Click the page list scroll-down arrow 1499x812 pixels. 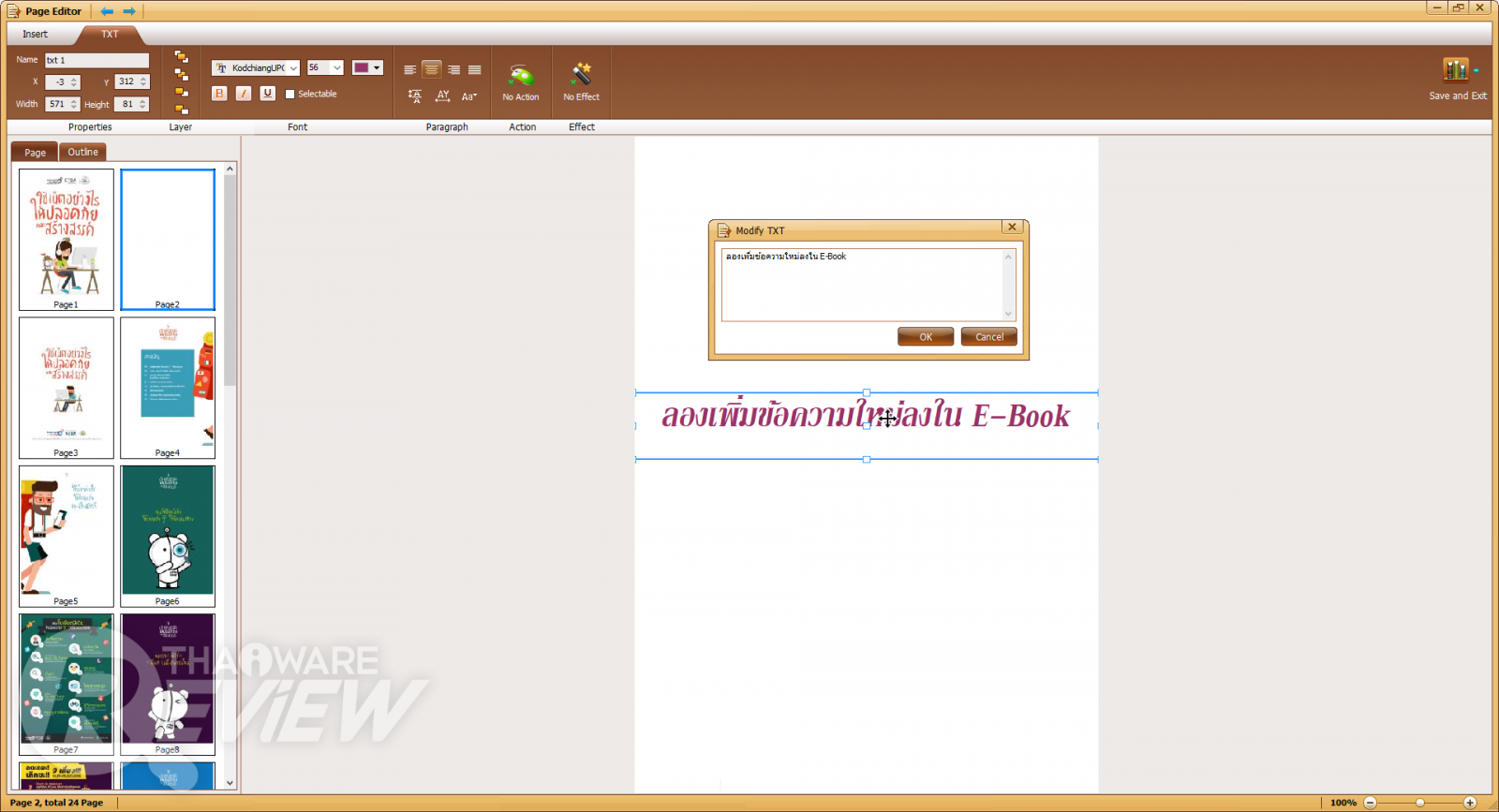tap(230, 783)
